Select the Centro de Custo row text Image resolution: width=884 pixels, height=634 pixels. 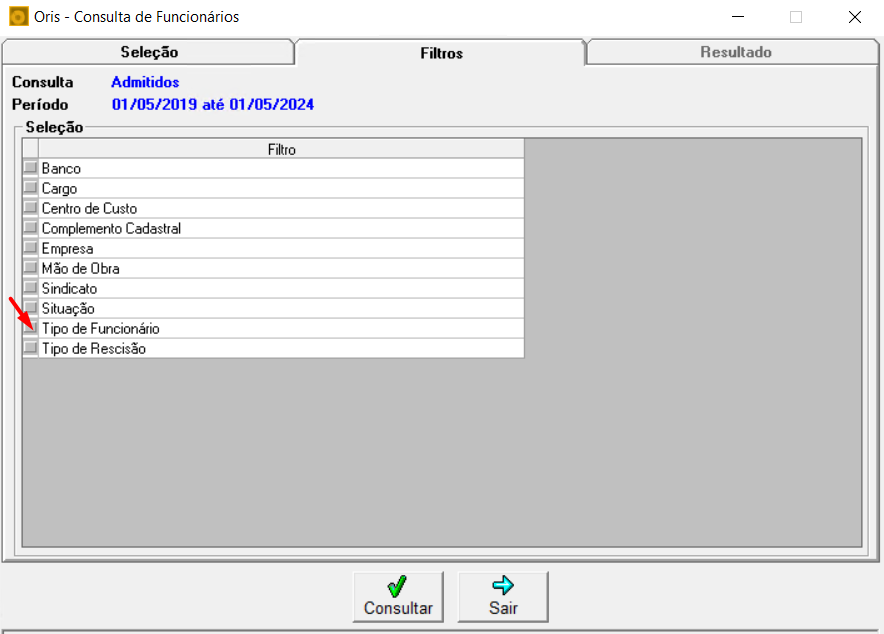click(x=89, y=209)
